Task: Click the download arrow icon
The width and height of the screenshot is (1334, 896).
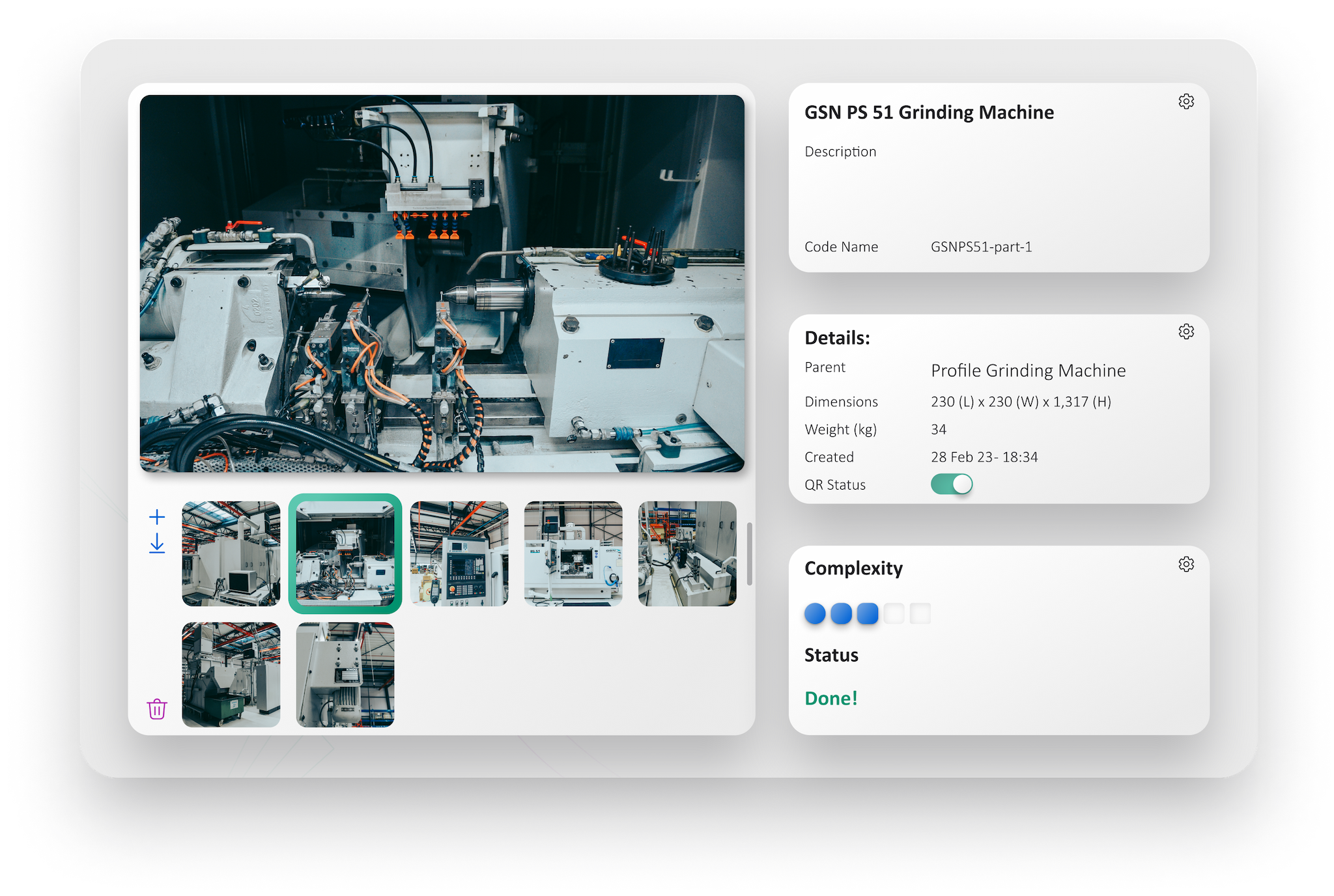Action: coord(157,544)
